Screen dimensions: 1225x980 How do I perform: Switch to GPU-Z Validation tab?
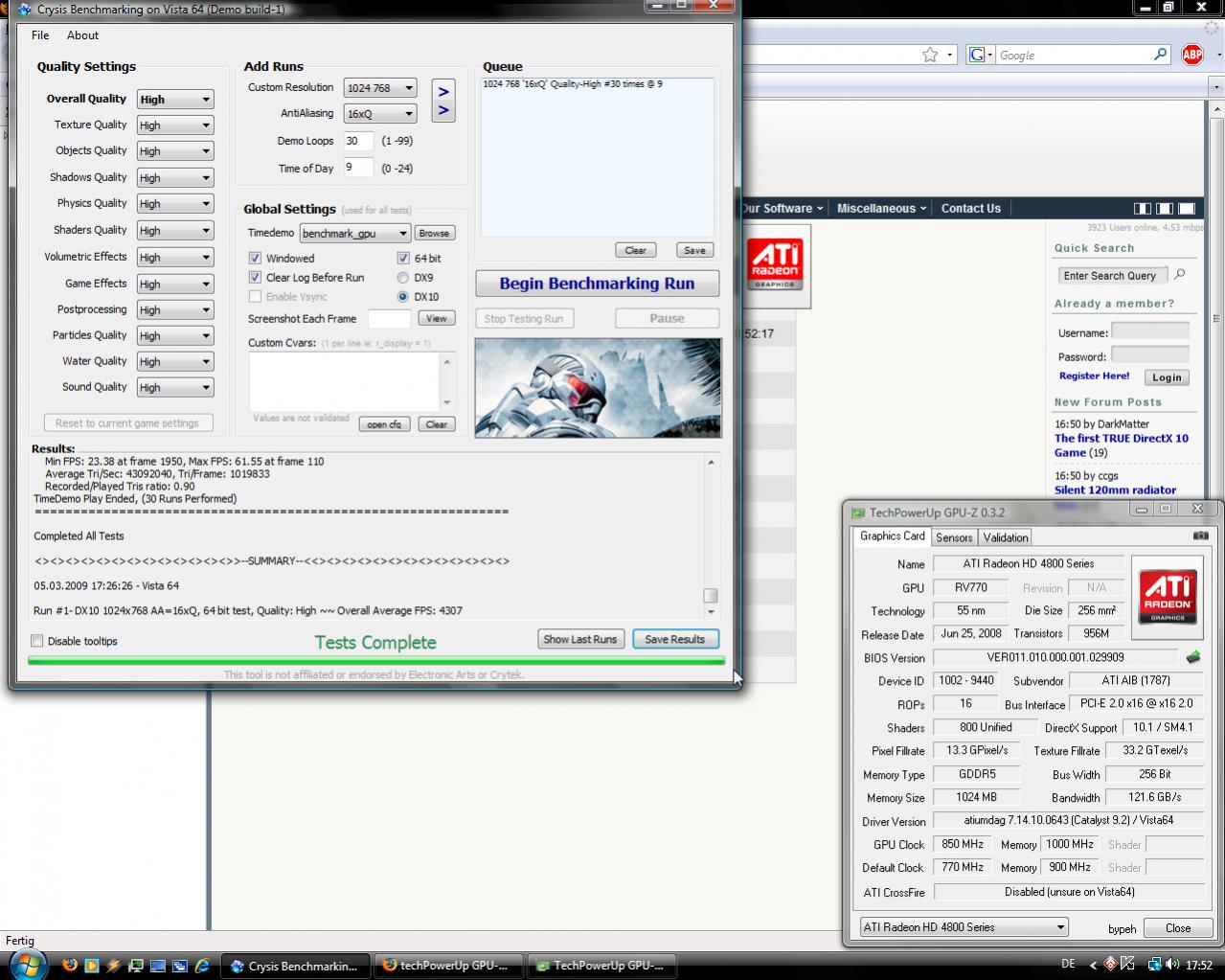point(1006,537)
